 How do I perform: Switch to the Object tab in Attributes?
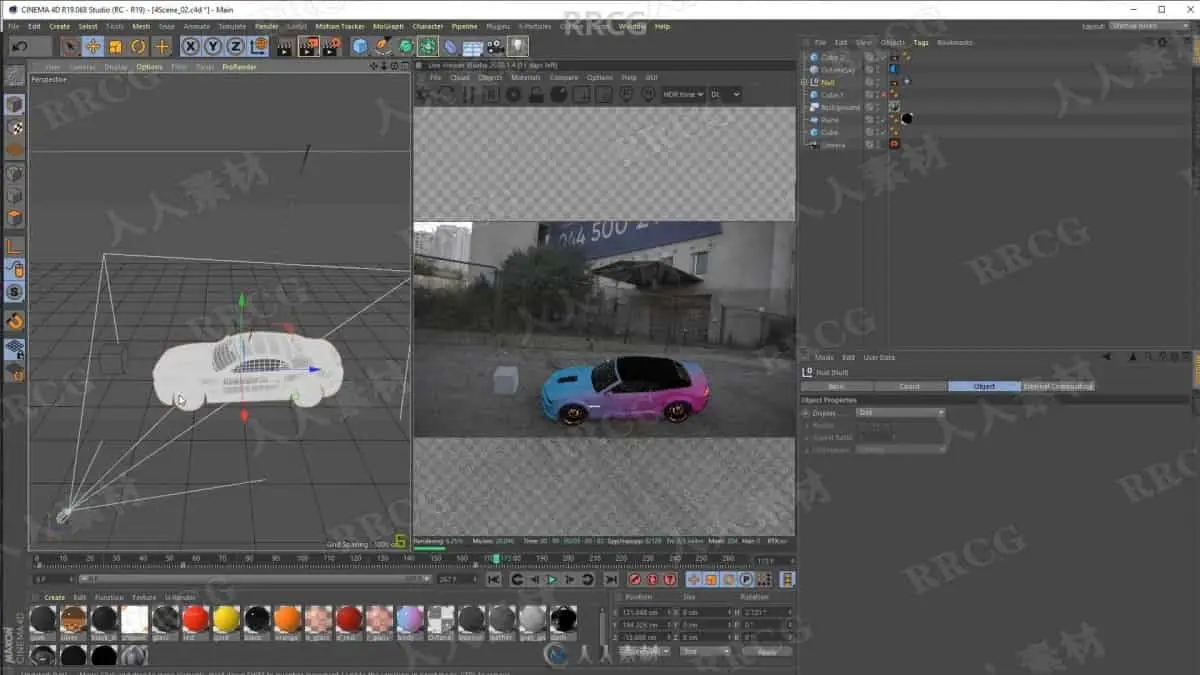pos(984,386)
